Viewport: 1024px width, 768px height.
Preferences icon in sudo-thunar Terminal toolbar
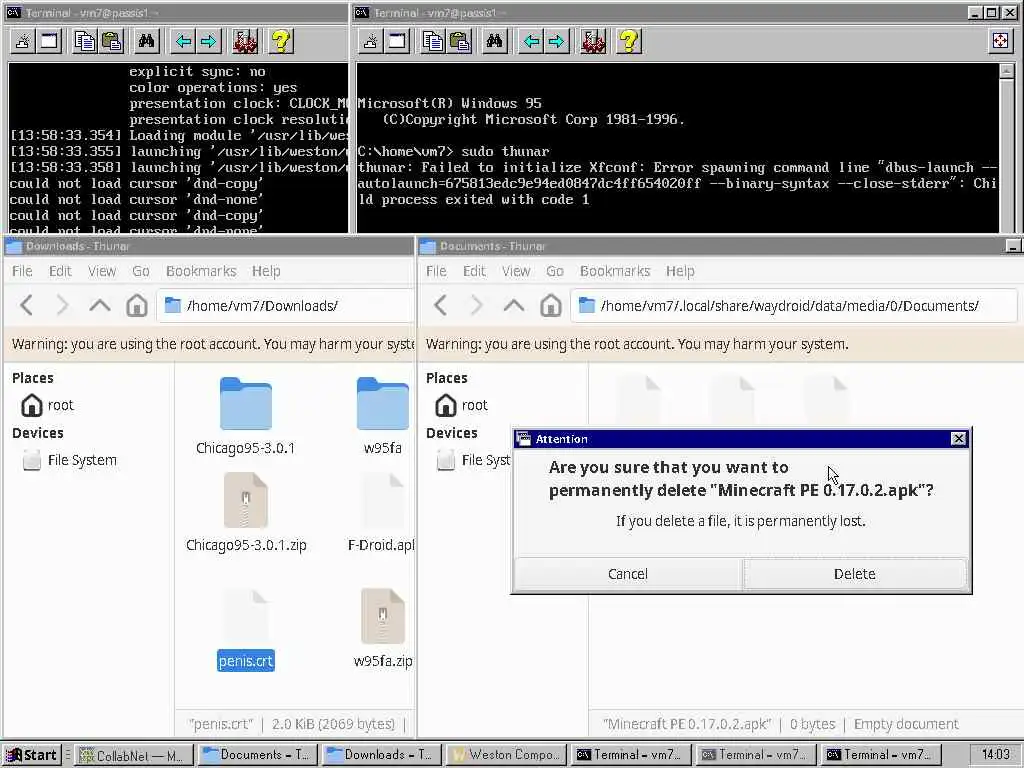(593, 41)
